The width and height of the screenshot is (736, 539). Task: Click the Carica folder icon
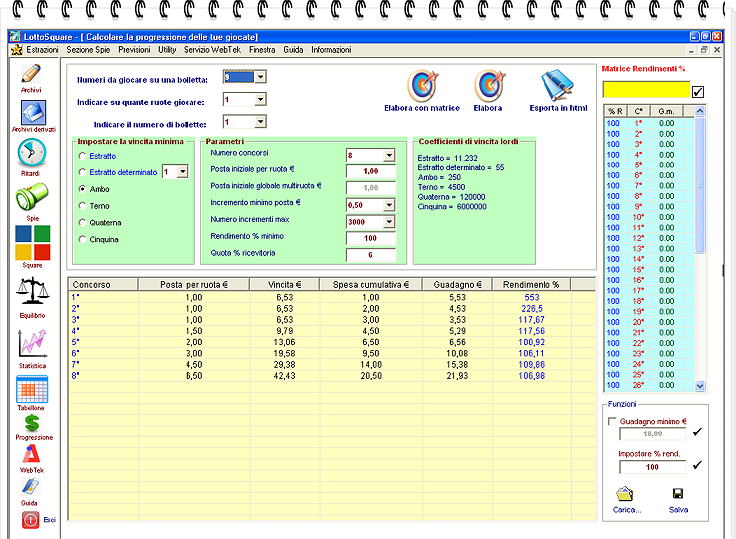coord(625,494)
